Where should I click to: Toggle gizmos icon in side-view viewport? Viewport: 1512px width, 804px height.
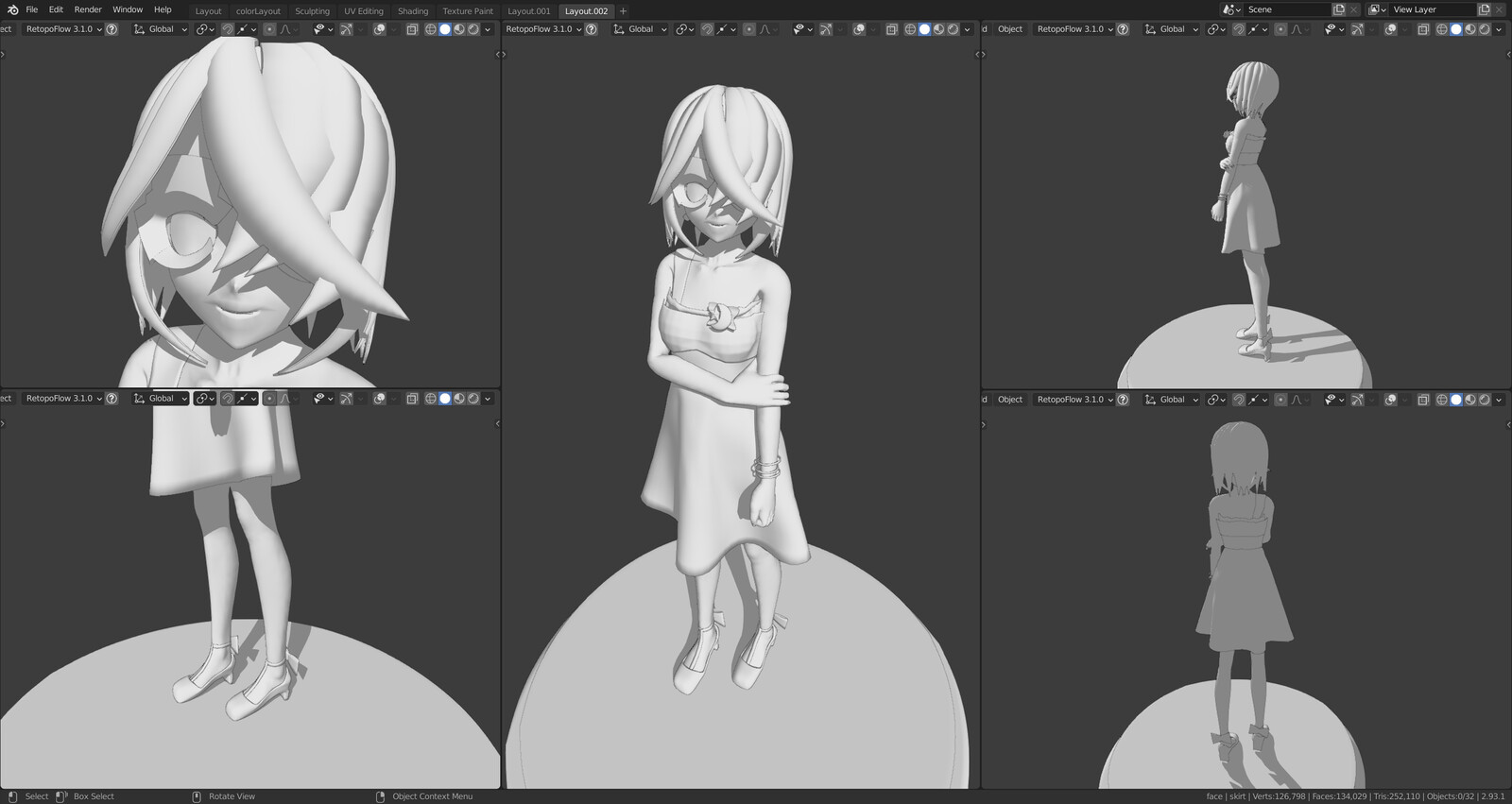coord(1357,29)
